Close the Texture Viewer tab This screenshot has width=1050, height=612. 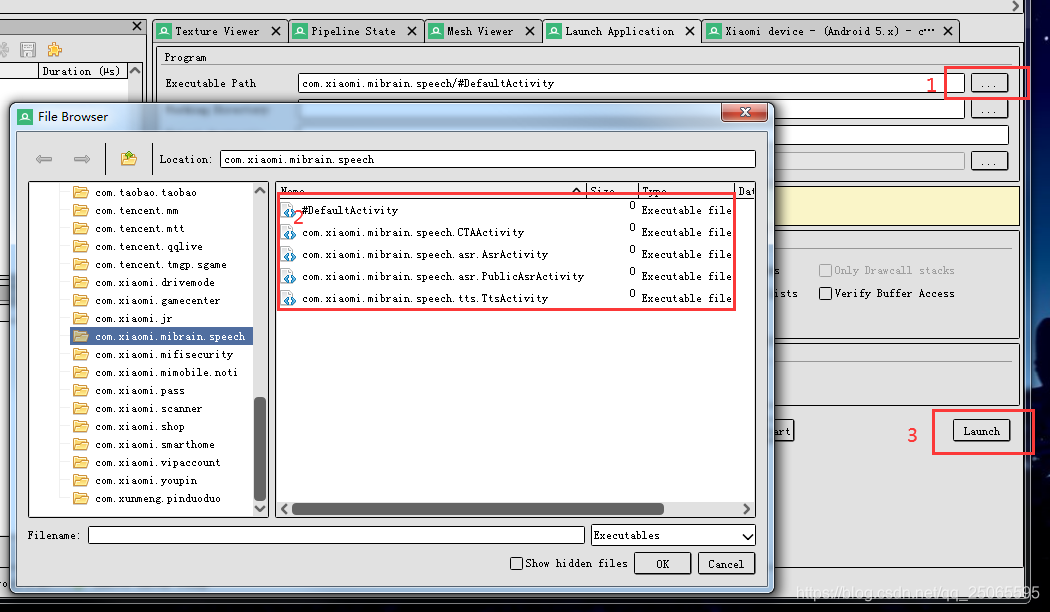pos(276,31)
